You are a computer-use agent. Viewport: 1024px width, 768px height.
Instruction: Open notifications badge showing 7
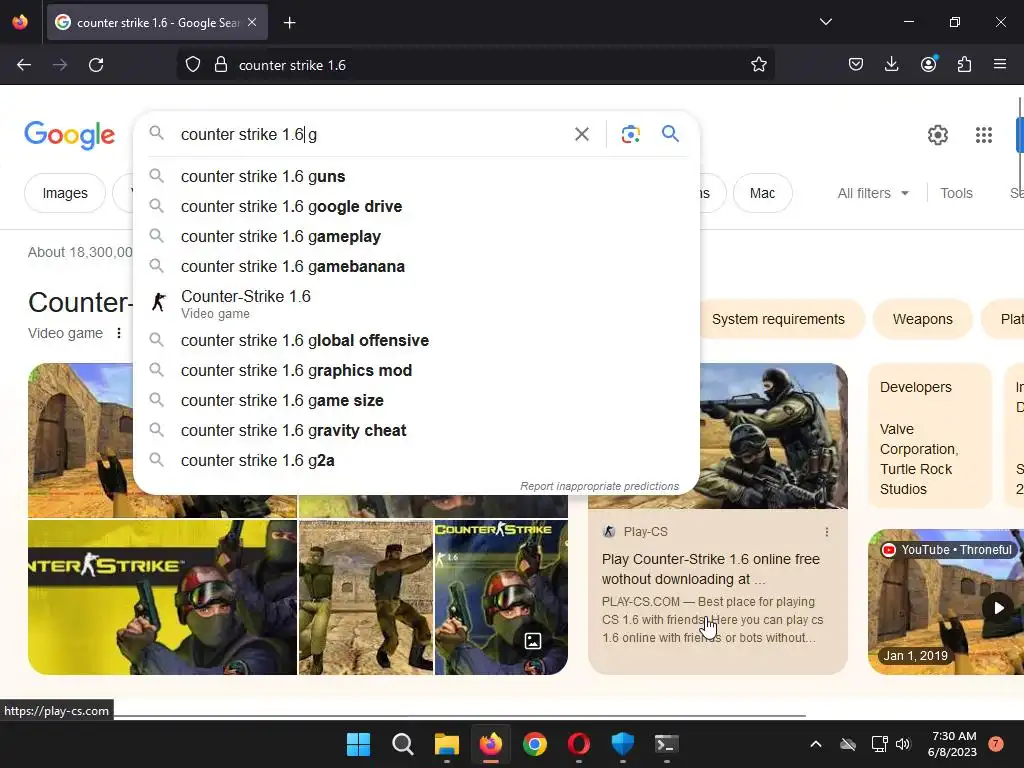point(996,744)
